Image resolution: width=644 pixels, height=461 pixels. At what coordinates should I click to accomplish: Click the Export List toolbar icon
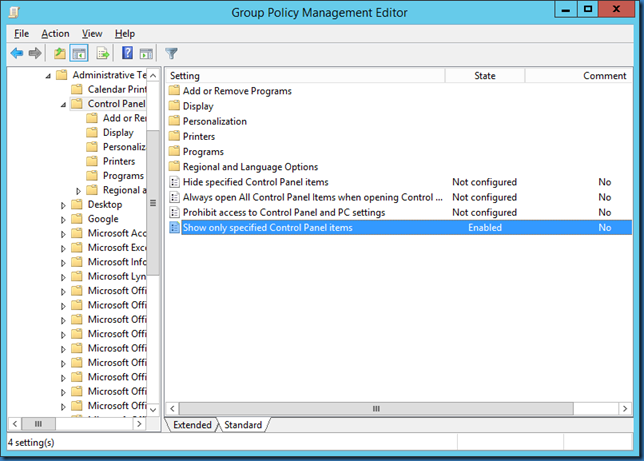click(x=102, y=53)
